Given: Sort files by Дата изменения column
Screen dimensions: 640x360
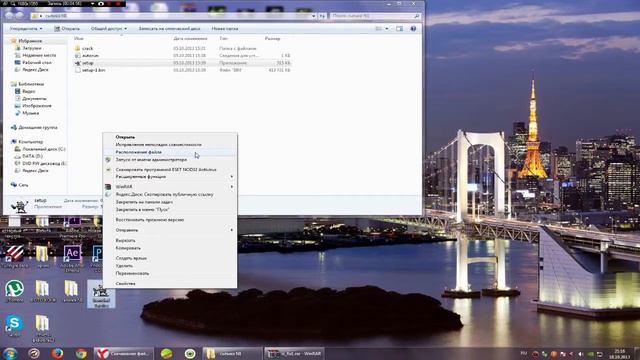Looking at the screenshot, I should pos(190,38).
